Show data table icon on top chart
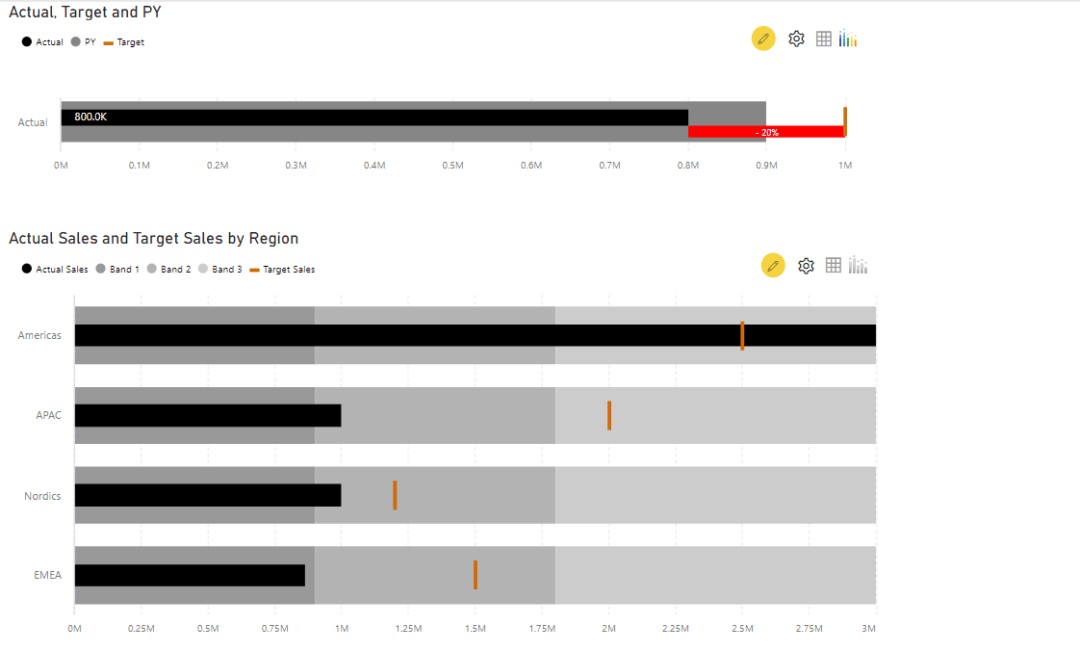1080x651 pixels. 824,38
